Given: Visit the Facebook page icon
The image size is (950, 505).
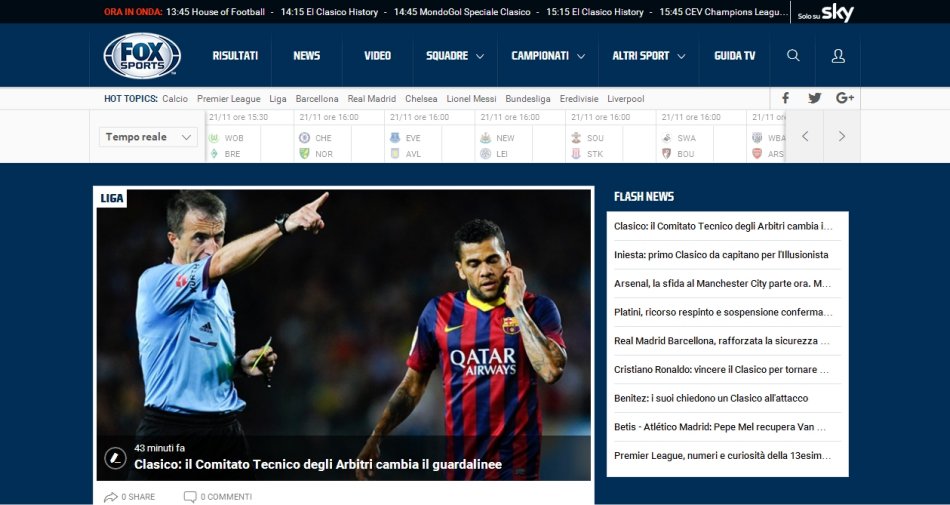Looking at the screenshot, I should (x=785, y=98).
